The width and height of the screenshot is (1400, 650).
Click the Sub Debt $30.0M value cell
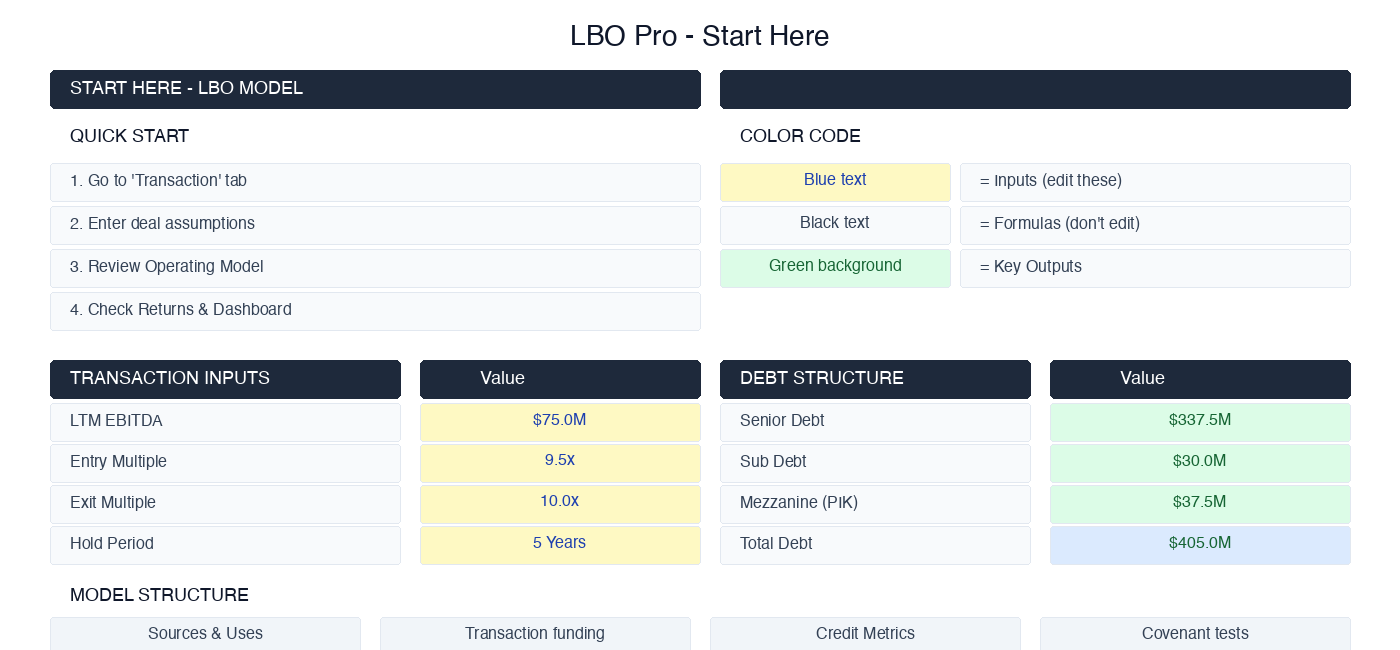coord(1200,463)
